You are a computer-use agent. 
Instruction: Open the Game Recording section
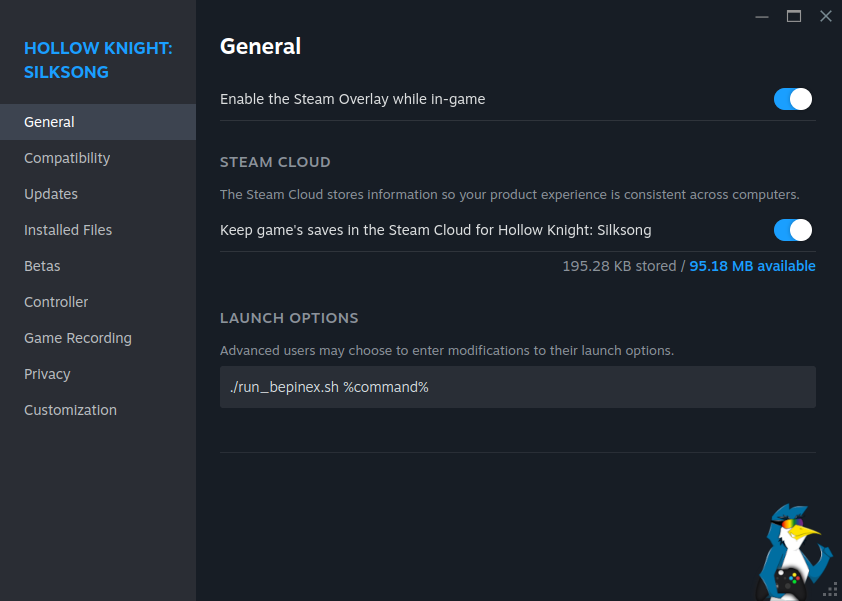(x=78, y=338)
